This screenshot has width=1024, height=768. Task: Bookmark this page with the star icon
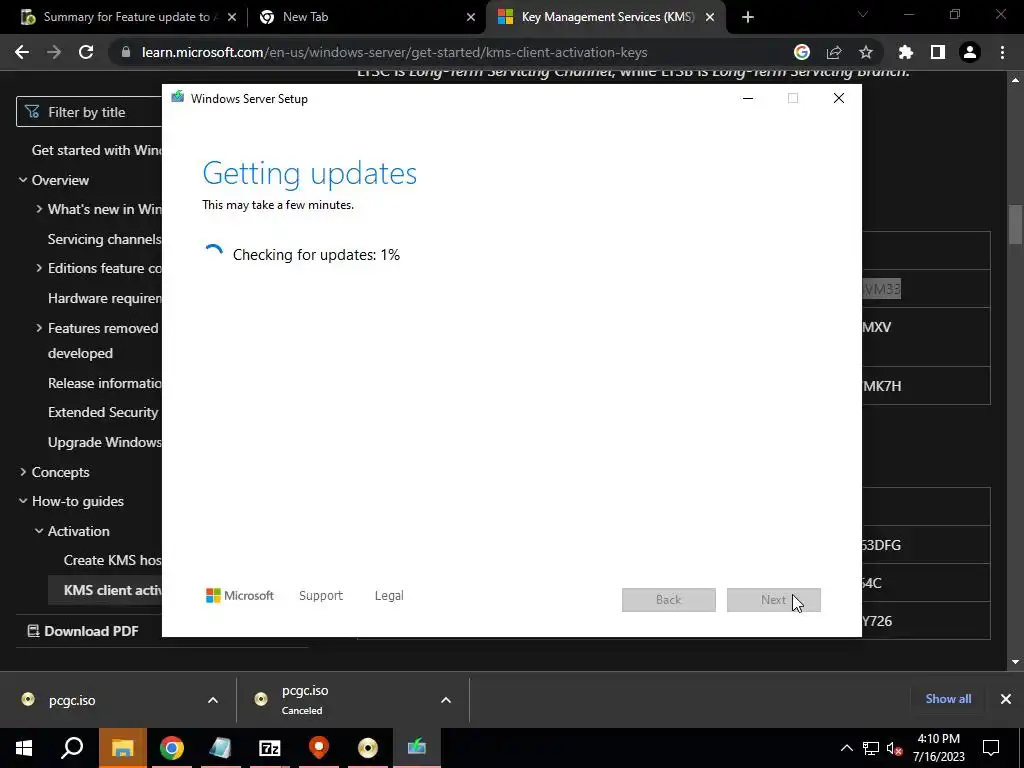866,52
